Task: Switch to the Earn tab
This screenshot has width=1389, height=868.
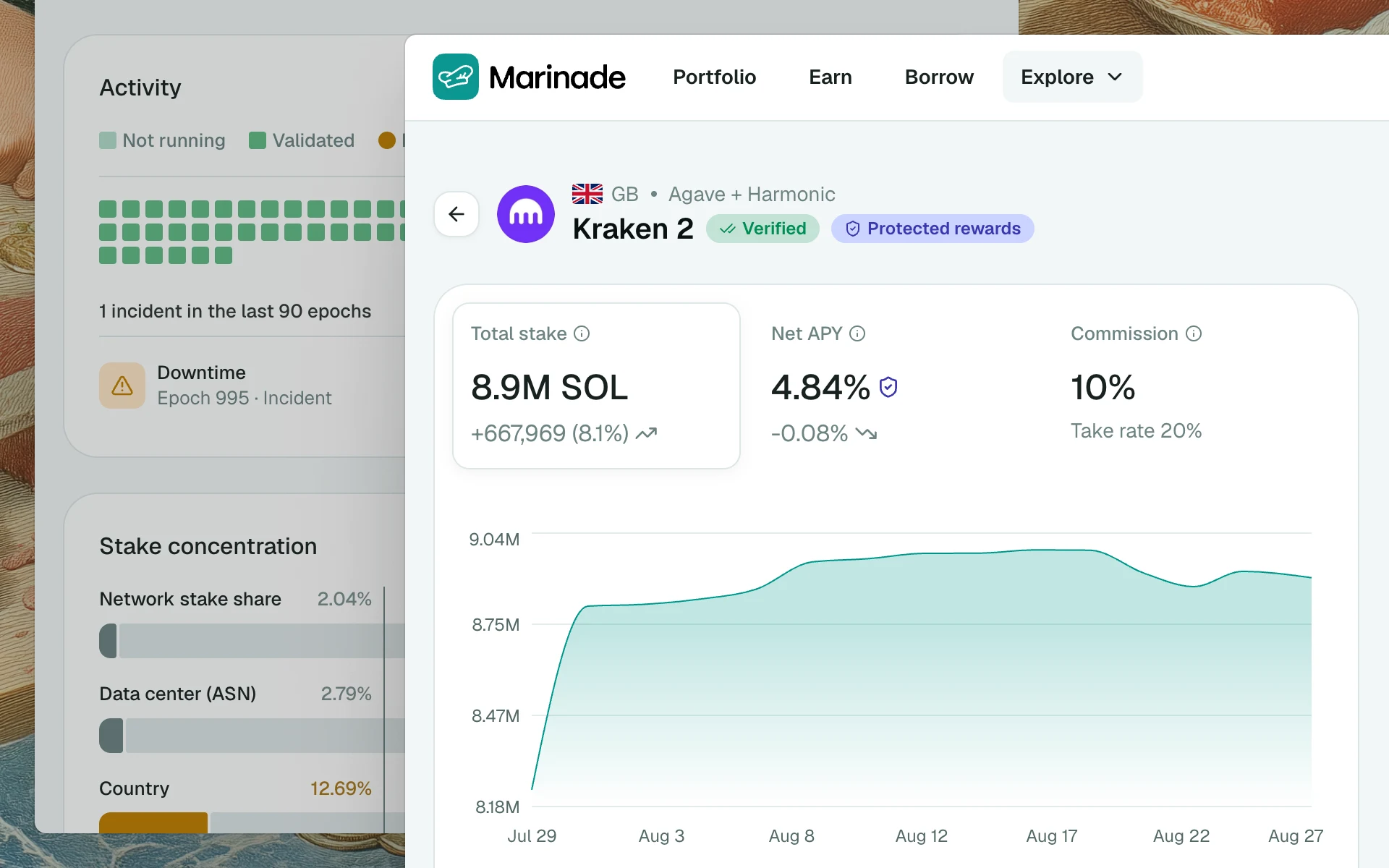Action: point(831,77)
